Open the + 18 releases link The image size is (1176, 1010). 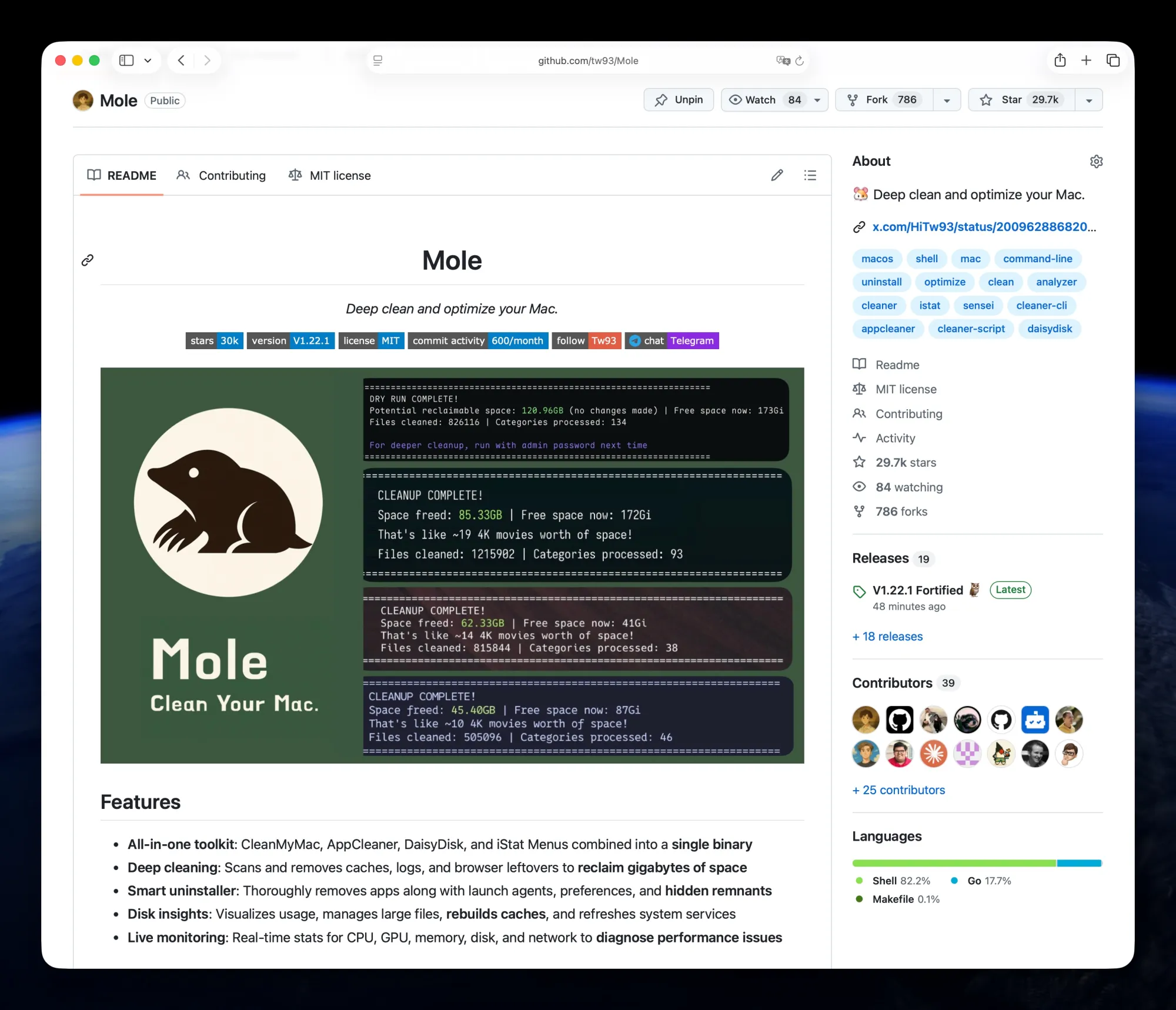pos(887,636)
